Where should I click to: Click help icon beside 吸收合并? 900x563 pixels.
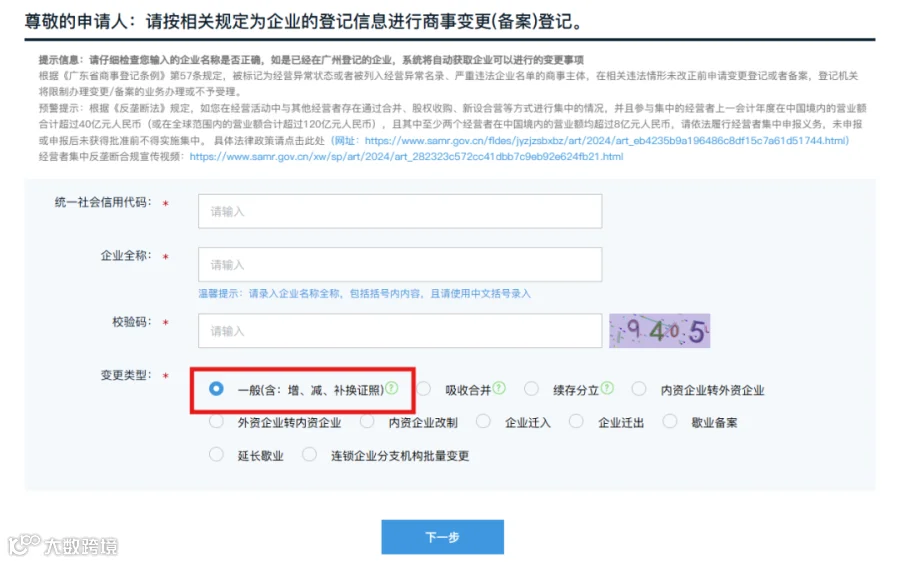499,388
